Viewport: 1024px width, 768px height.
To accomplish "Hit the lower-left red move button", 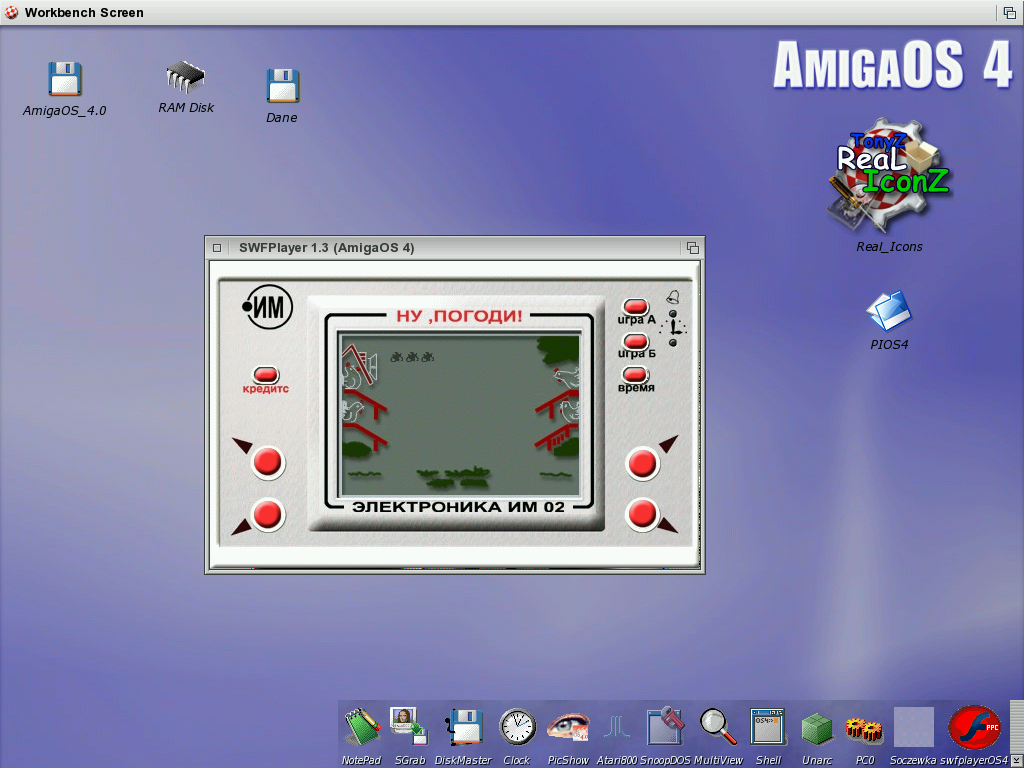I will click(268, 515).
